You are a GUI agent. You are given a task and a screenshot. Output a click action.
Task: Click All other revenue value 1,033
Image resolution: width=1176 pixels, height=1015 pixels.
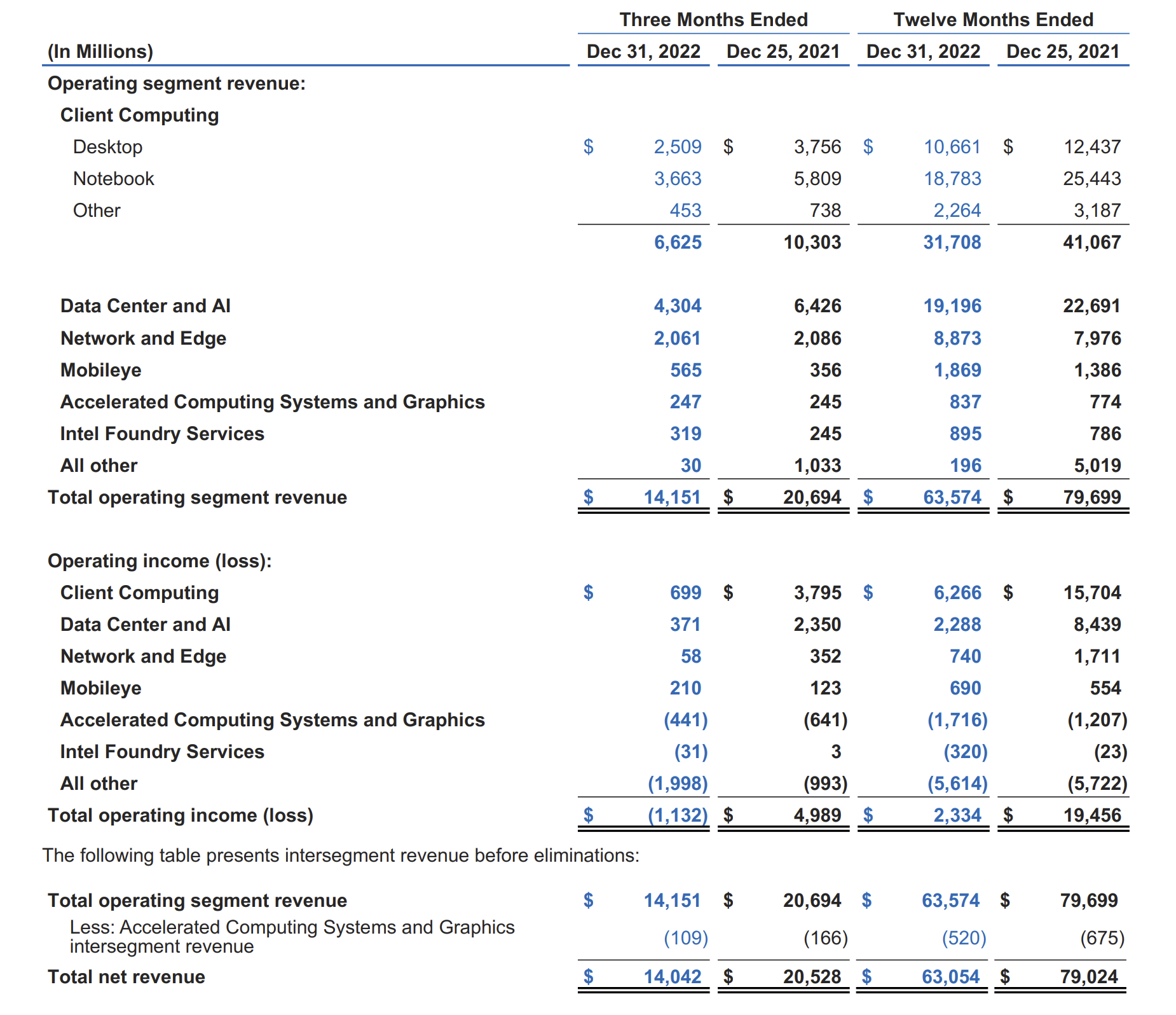point(817,466)
